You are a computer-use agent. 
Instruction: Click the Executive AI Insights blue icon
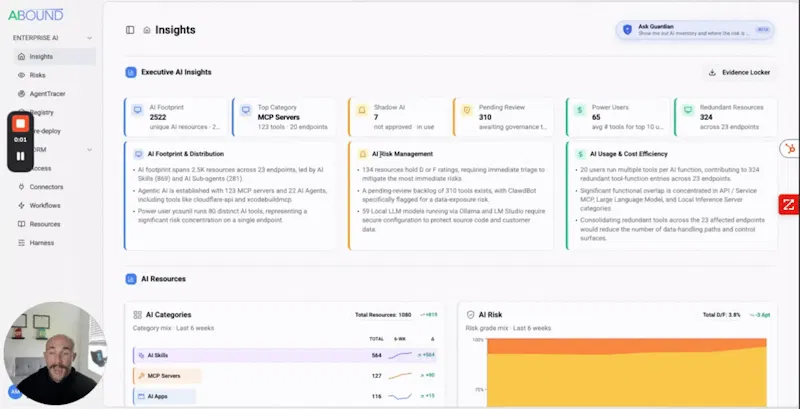[131, 72]
